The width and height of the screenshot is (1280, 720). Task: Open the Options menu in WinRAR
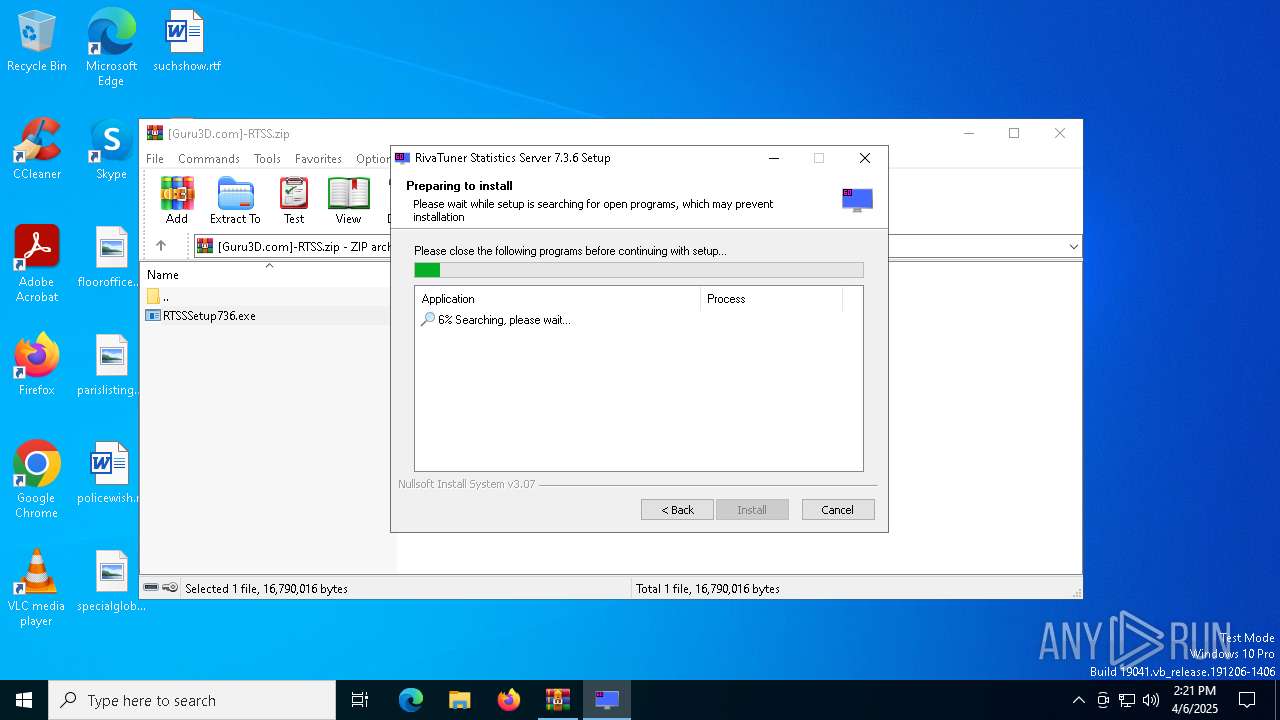373,159
